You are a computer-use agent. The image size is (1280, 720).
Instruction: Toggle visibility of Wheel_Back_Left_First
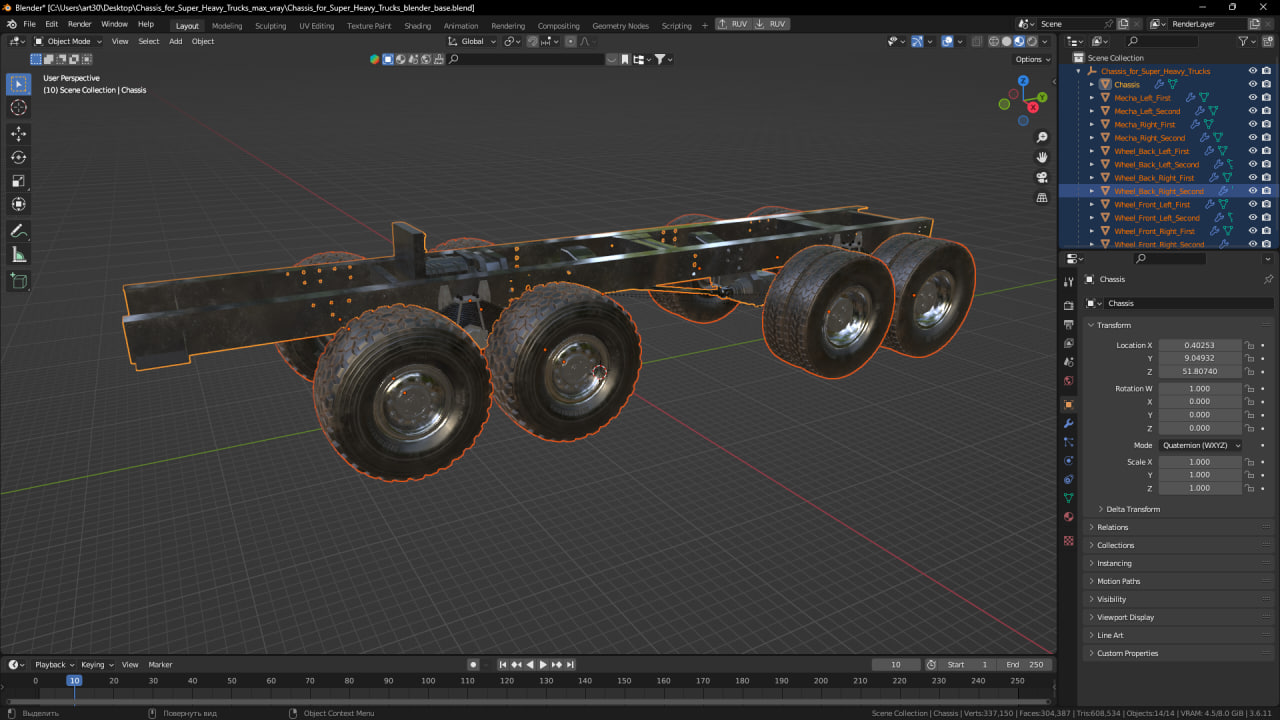pos(1252,151)
